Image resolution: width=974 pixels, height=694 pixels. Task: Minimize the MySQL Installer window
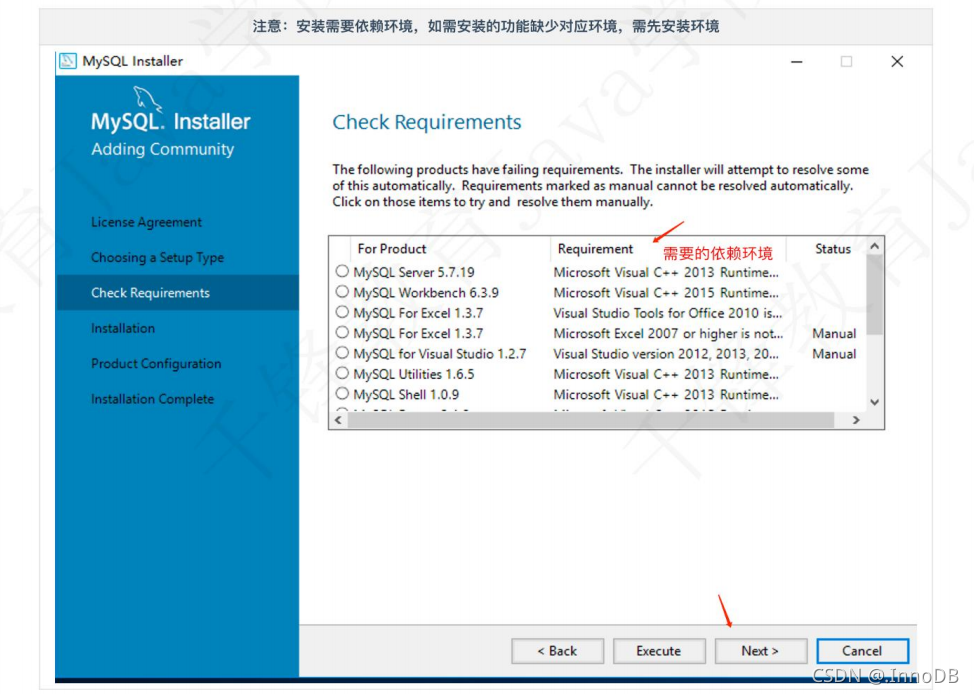[796, 62]
